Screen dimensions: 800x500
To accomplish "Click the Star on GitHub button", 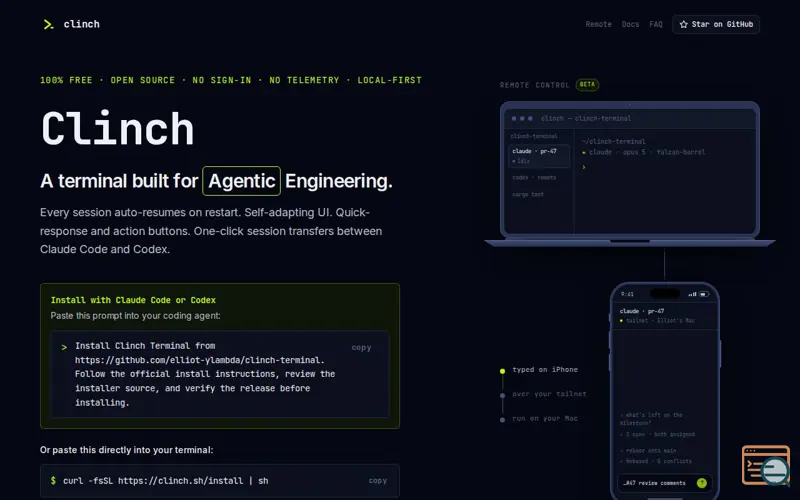I will 716,24.
